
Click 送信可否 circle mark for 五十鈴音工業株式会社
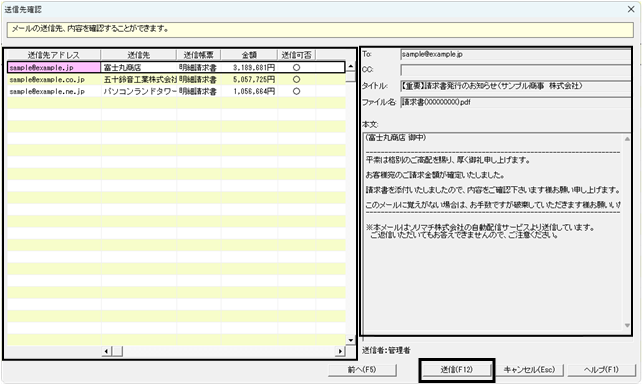click(296, 79)
